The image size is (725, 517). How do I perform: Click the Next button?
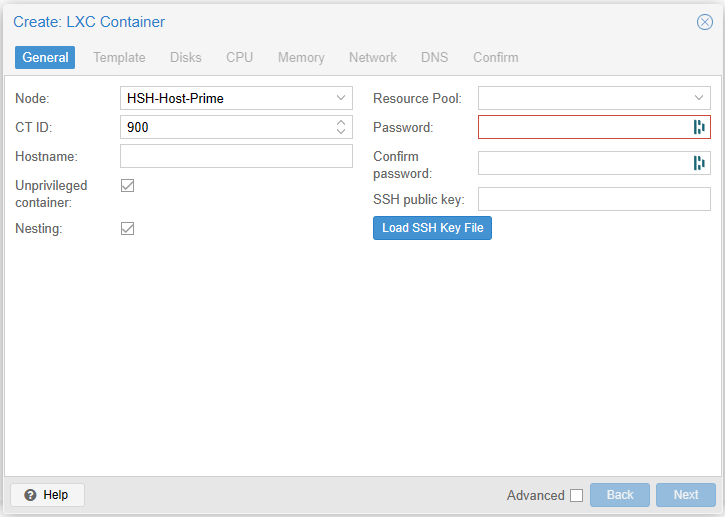pos(685,495)
